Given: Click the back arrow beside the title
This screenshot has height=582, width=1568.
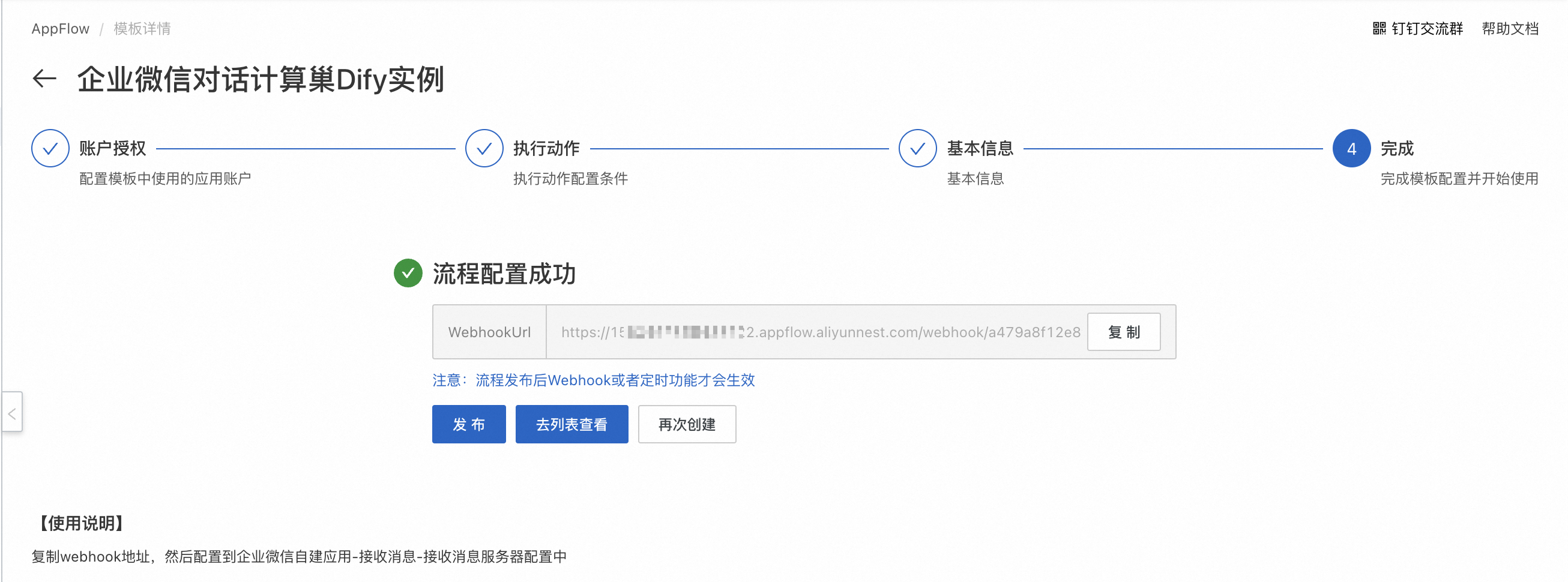Looking at the screenshot, I should [x=44, y=79].
